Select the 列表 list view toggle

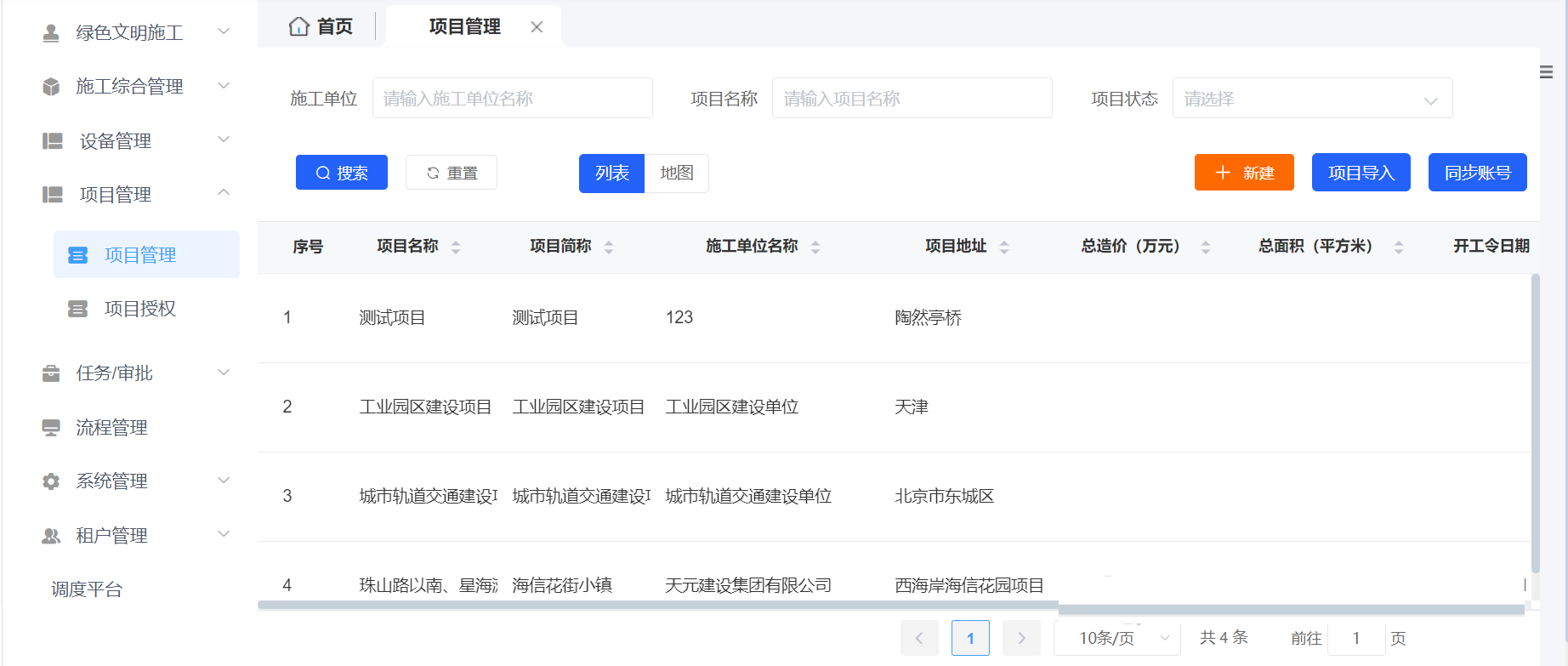[611, 174]
